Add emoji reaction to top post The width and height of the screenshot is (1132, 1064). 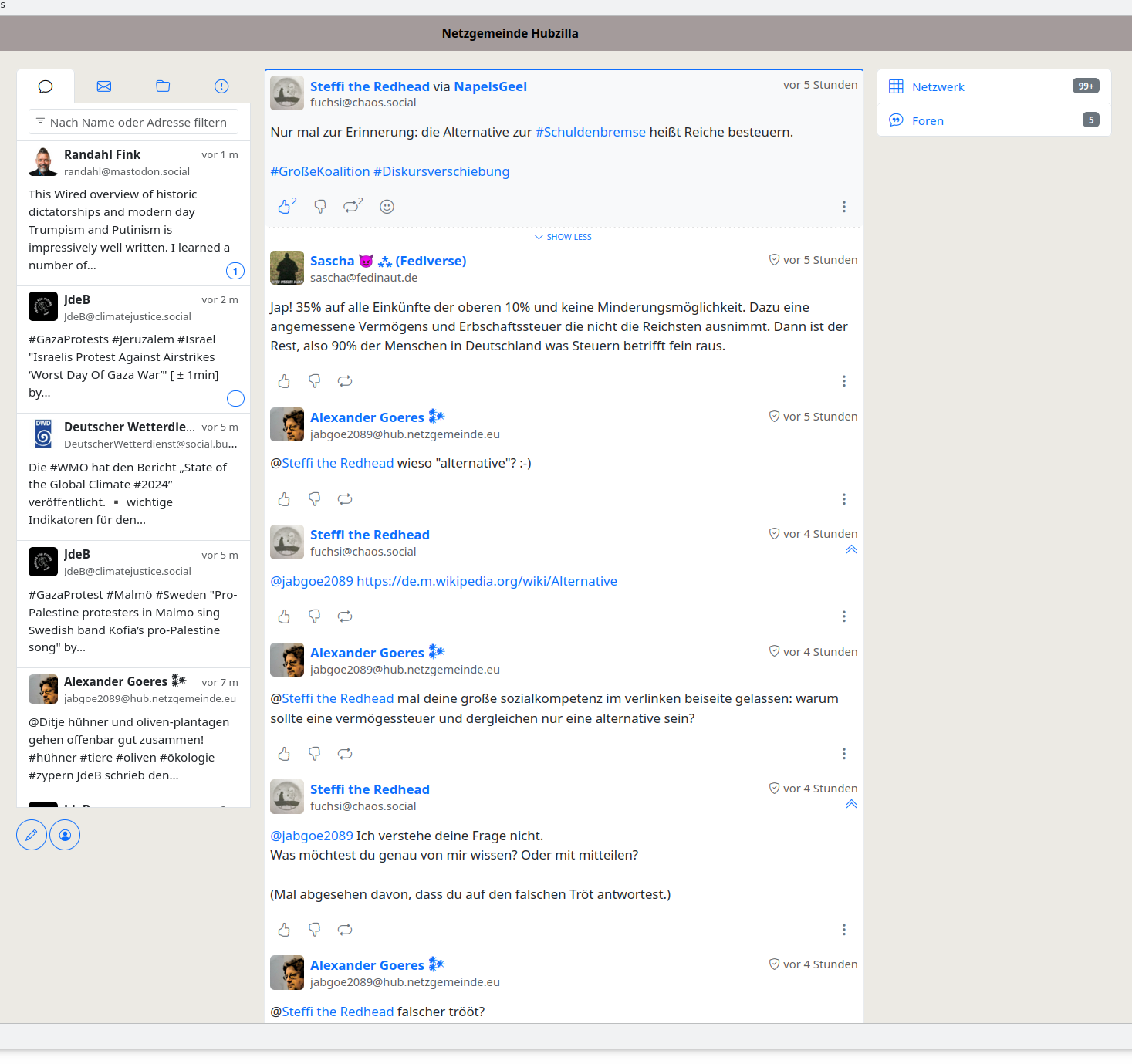pyautogui.click(x=387, y=207)
